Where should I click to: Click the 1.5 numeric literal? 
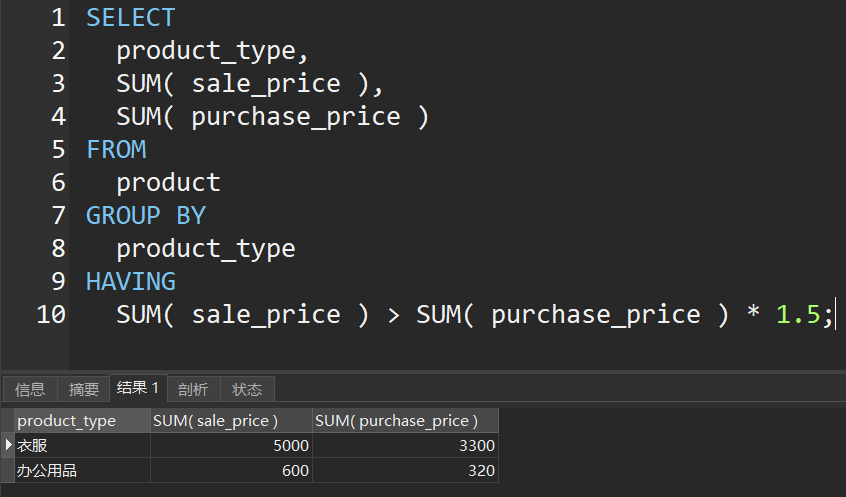(798, 314)
